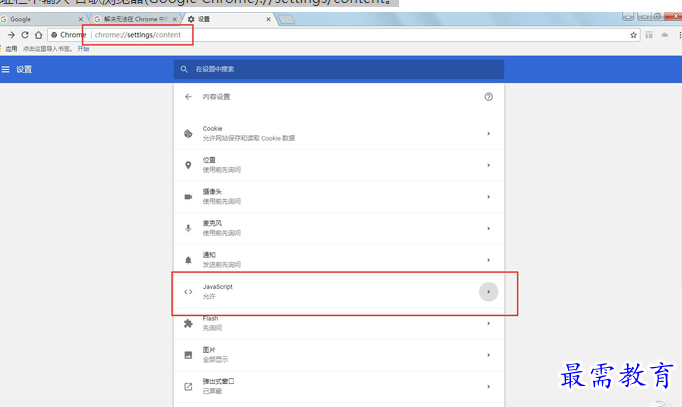Expand the 摄像头 settings arrow
The image size is (682, 407).
tap(488, 197)
